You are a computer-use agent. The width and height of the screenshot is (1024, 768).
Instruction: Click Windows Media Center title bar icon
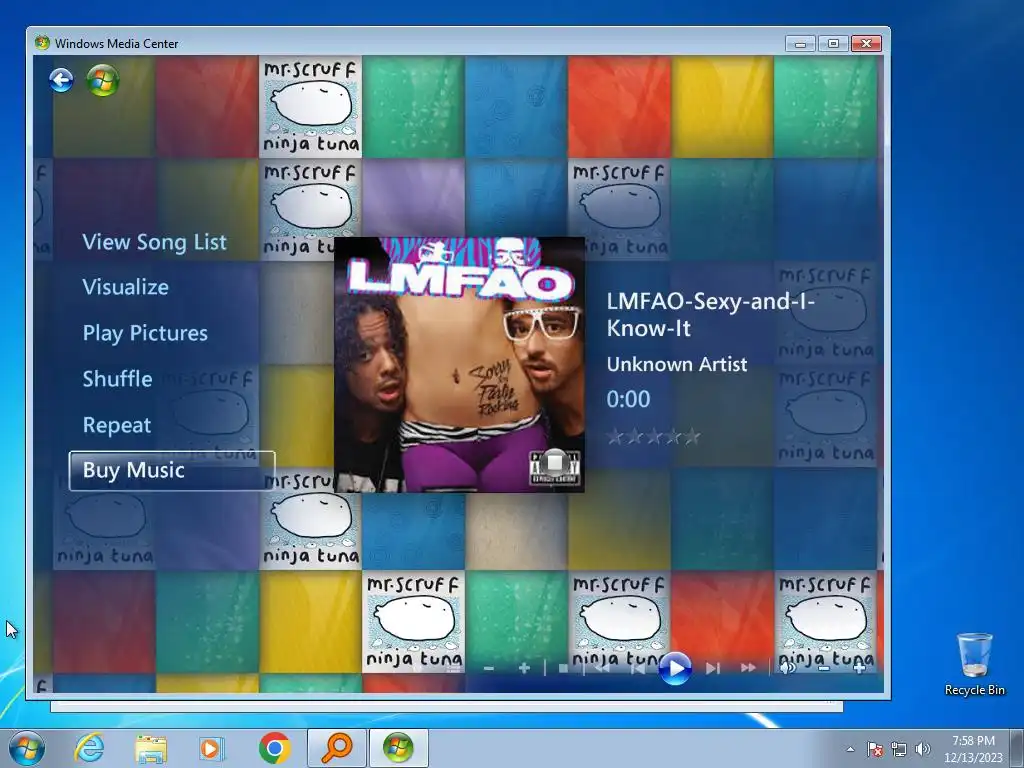tap(42, 43)
